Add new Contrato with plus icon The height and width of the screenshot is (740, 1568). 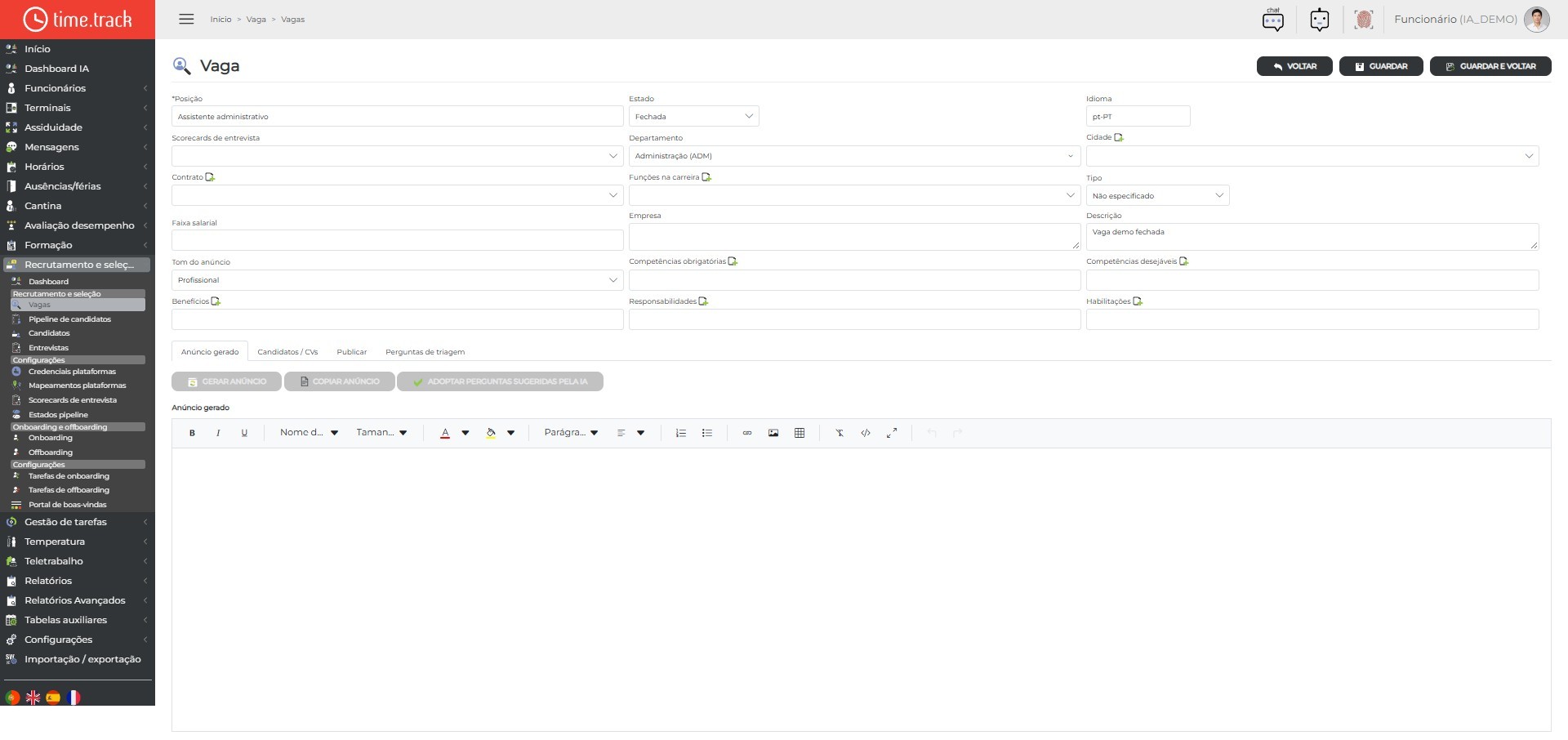[210, 177]
